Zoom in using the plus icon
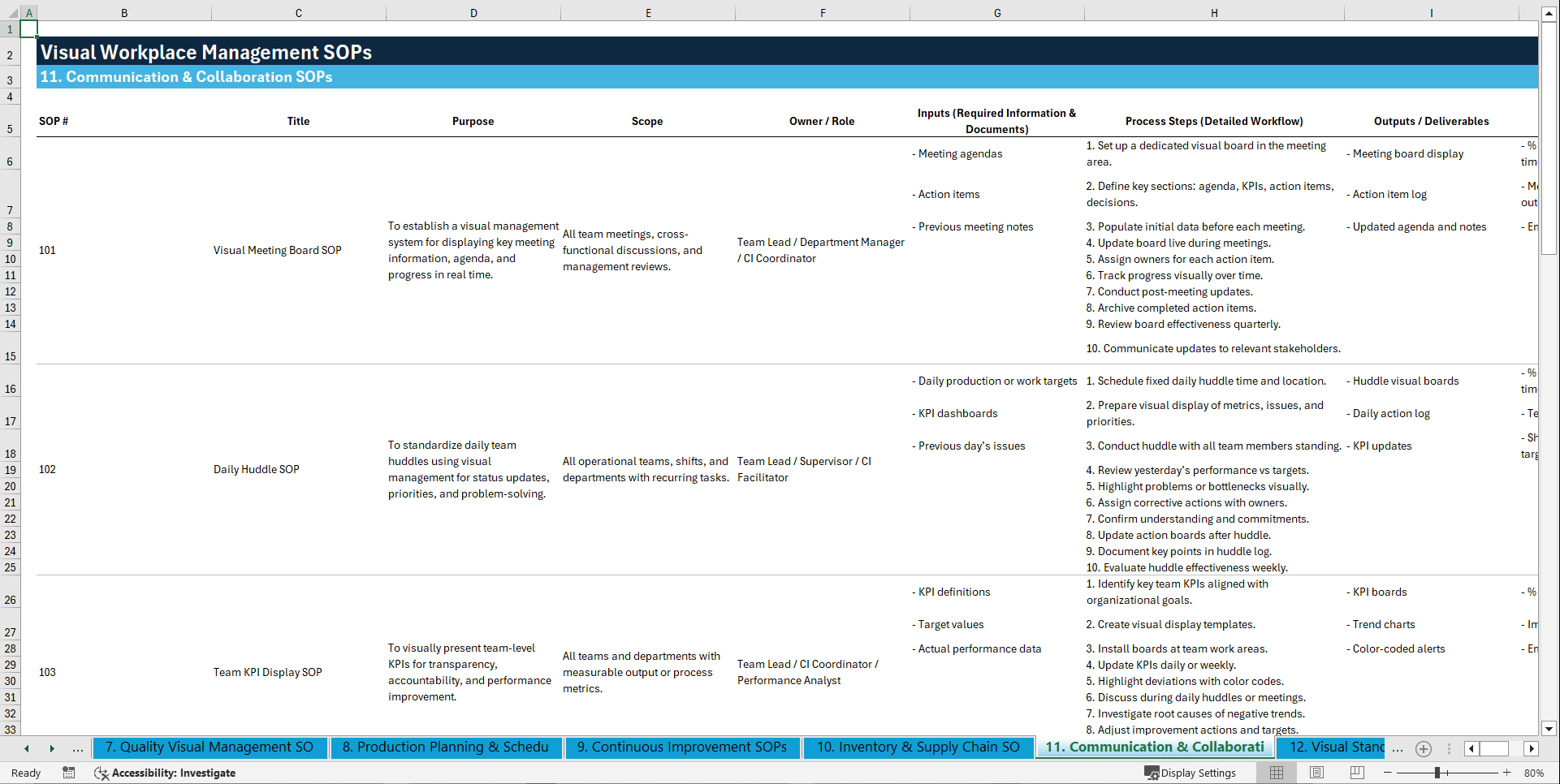 coord(1507,773)
